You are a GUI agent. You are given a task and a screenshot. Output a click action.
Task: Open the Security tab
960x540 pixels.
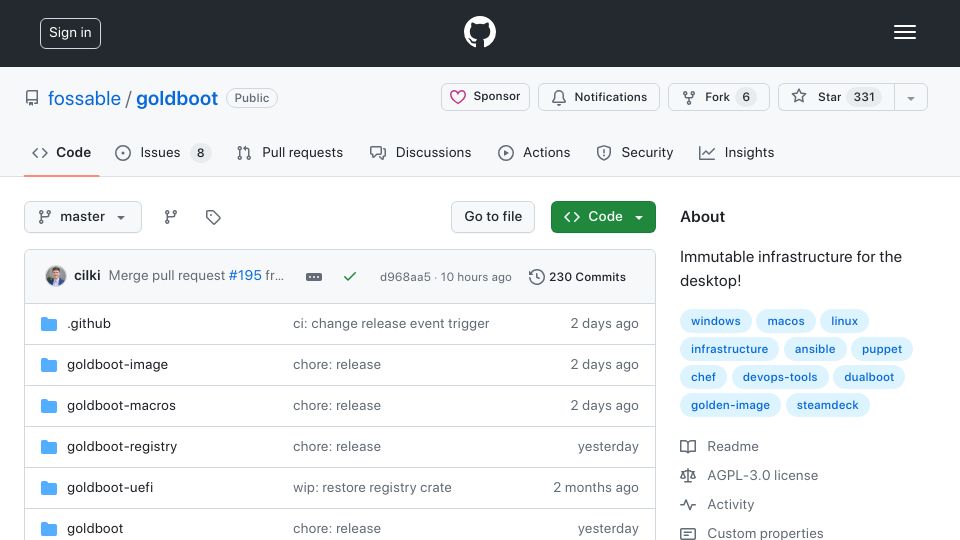635,152
